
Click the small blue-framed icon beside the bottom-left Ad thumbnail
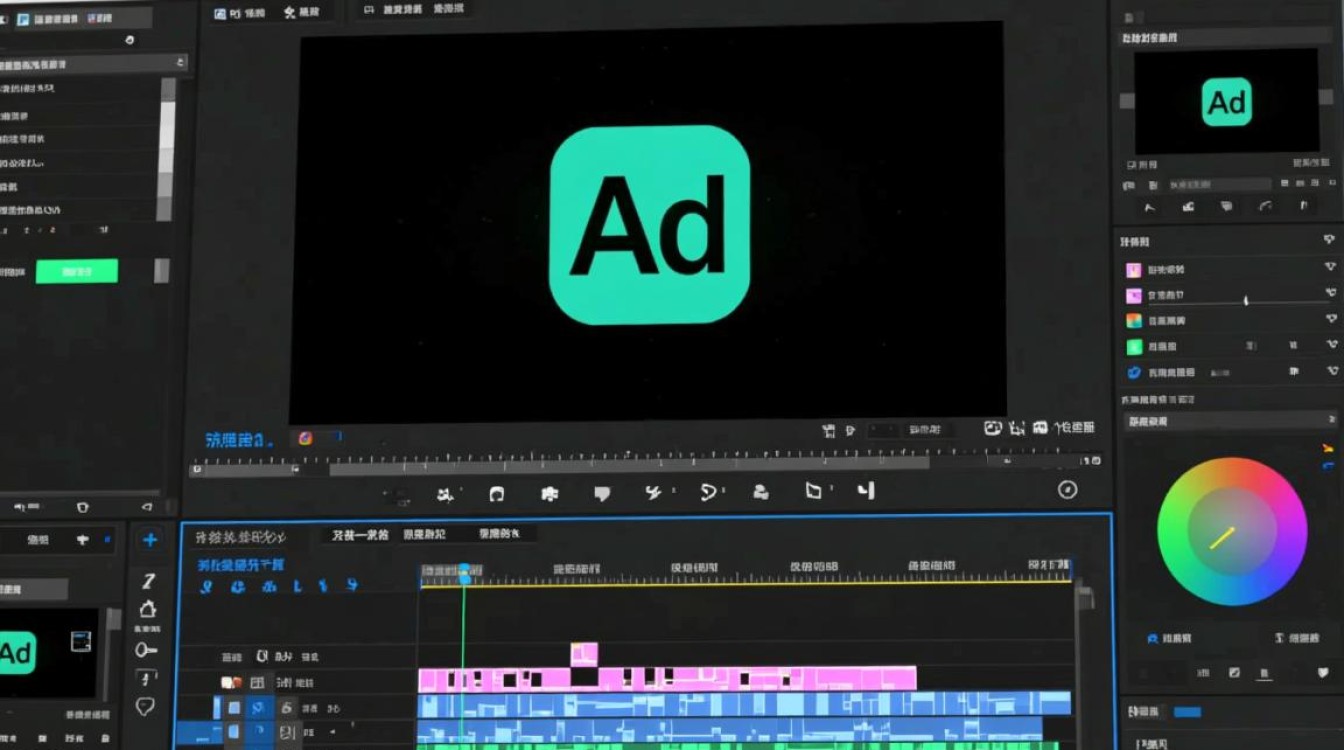pos(80,643)
